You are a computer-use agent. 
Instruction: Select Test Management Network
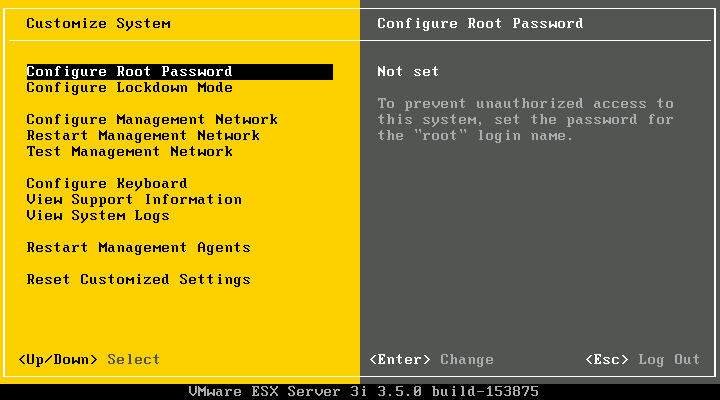129,152
